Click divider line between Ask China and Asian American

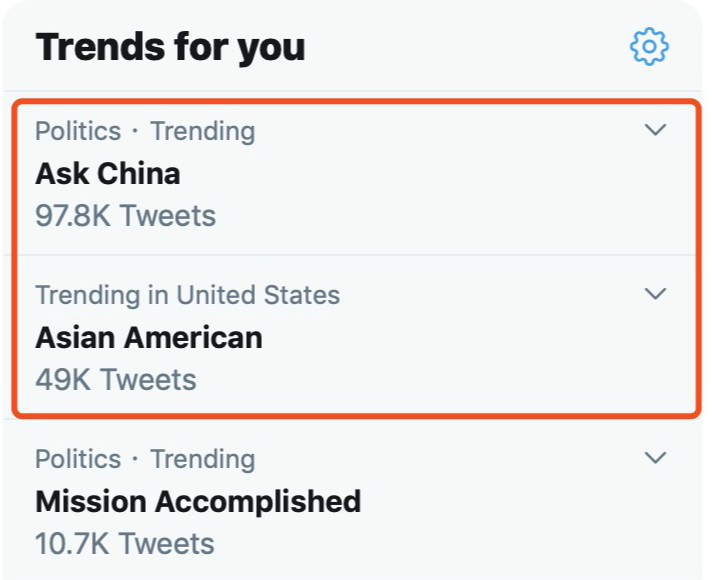click(355, 255)
